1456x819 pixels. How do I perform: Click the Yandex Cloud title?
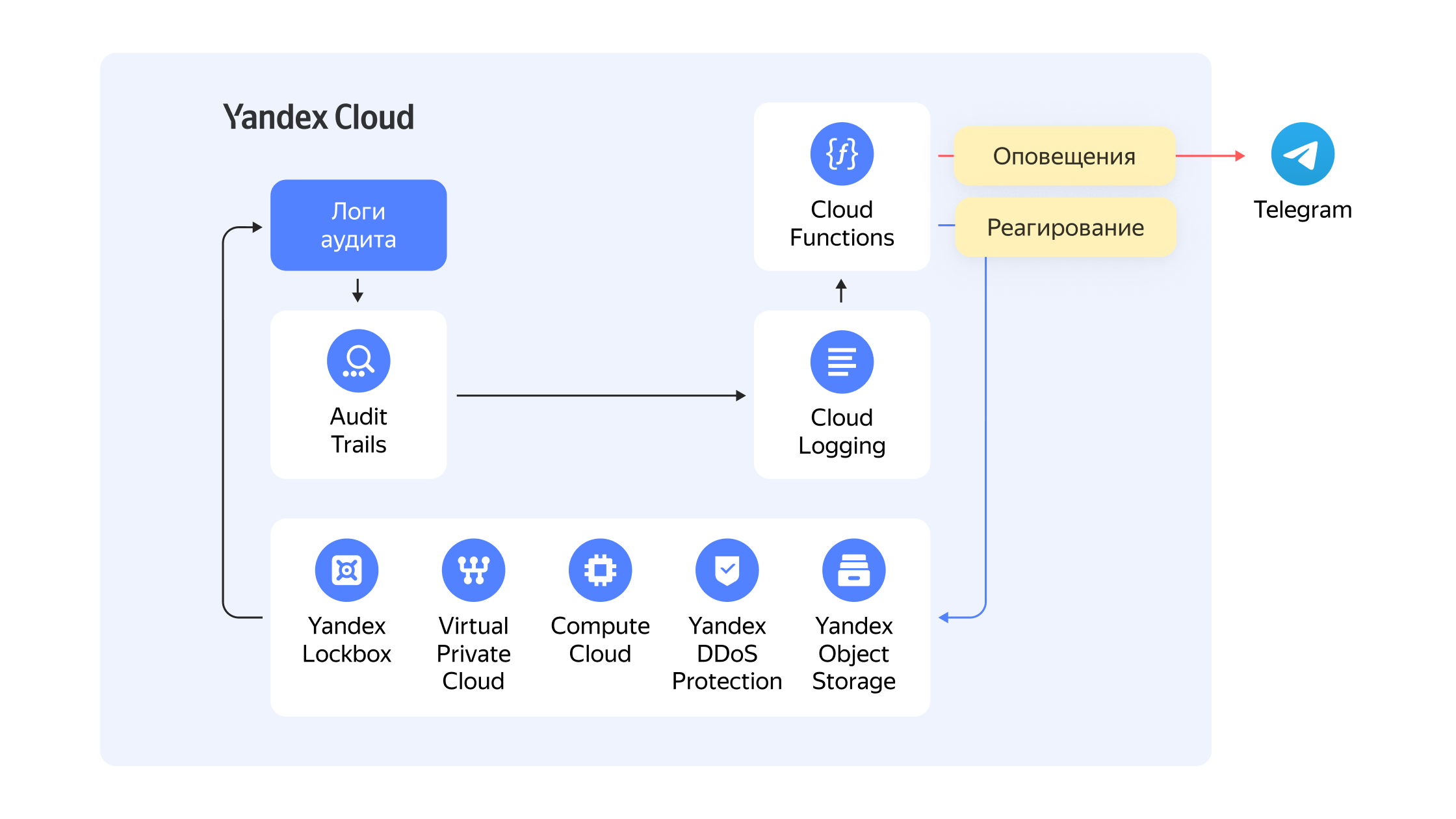pos(318,117)
